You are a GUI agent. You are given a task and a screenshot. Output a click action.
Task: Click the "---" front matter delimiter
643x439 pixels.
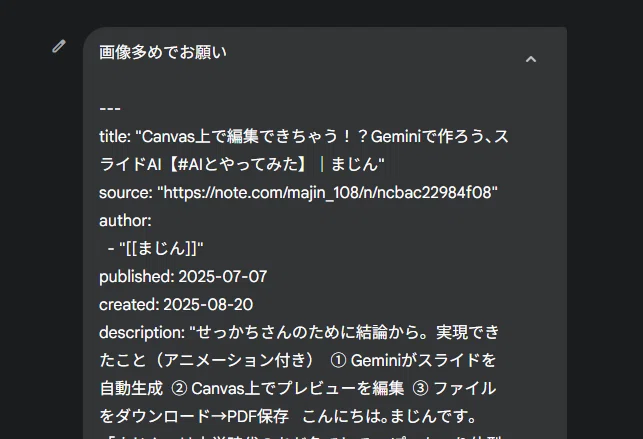(110, 109)
